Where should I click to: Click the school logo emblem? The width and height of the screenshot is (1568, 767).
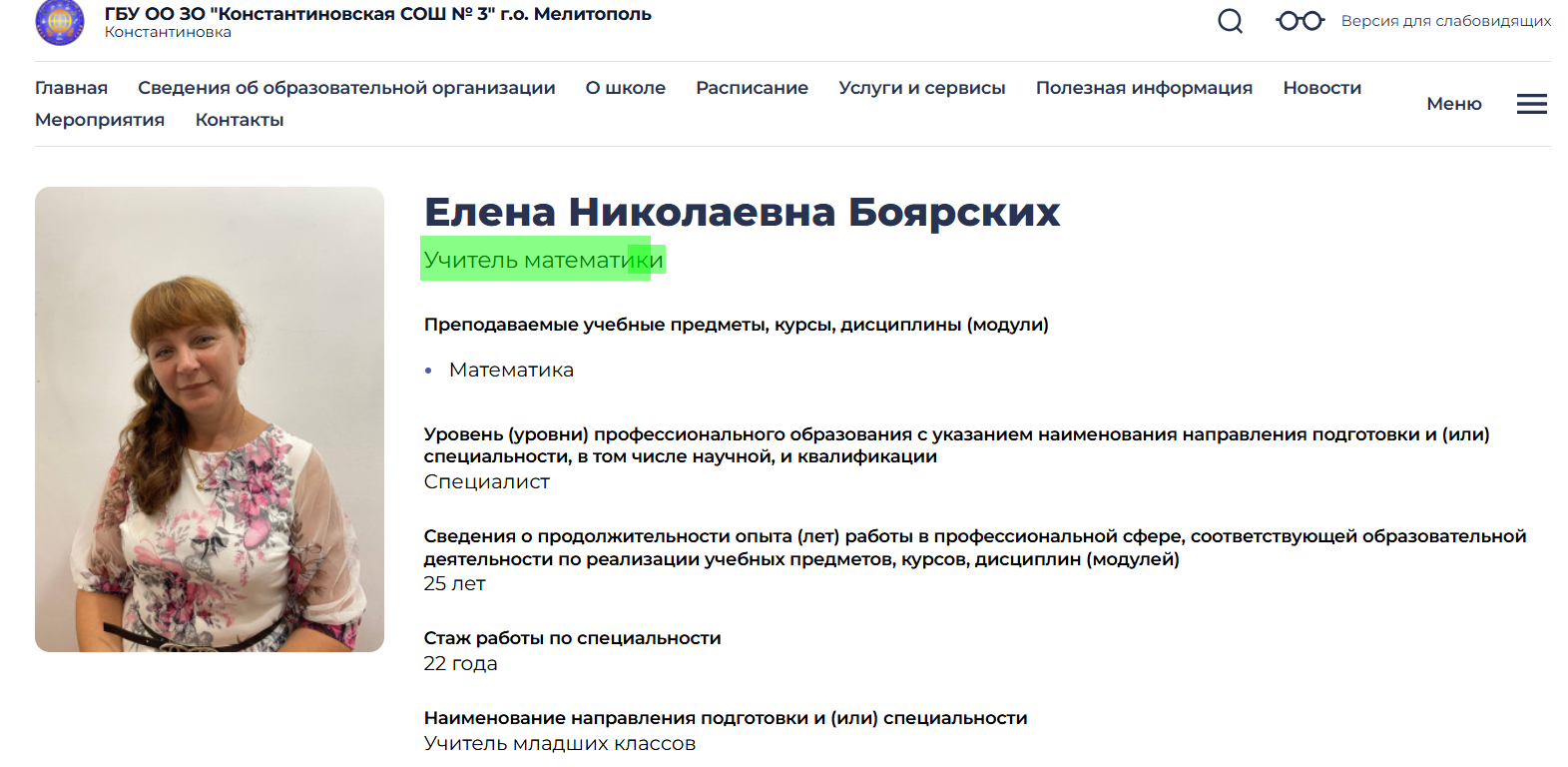60,22
